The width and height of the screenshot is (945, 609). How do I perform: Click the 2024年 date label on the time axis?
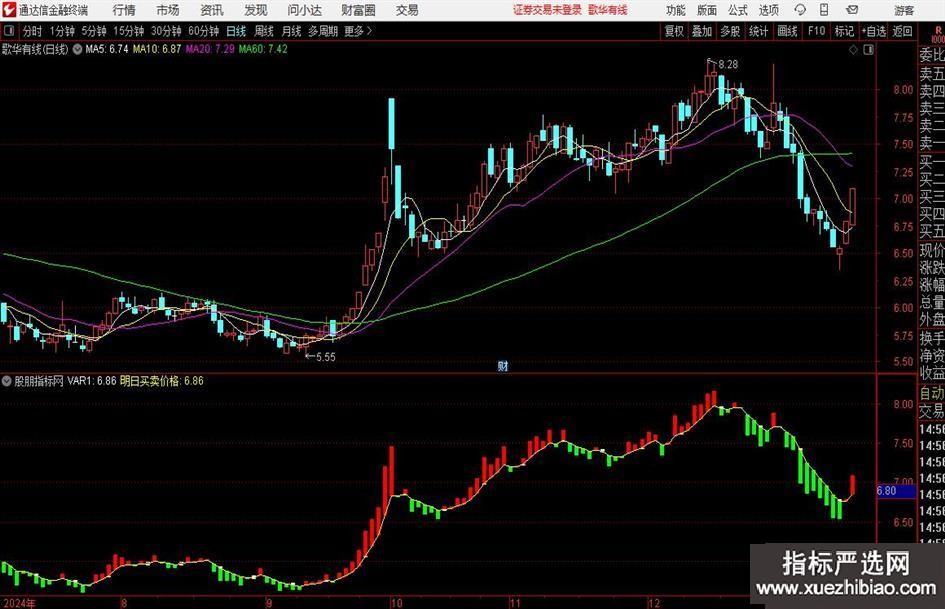click(19, 603)
